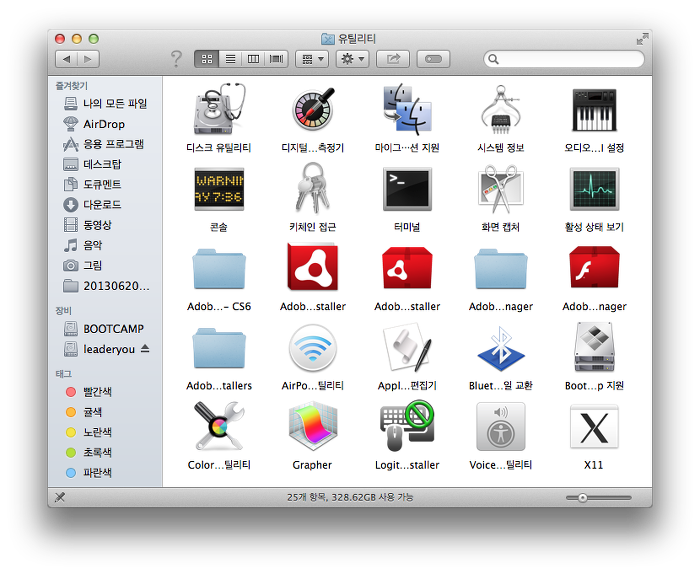700x574 pixels.
Task: Open the Logitech uninstaller icon
Action: 407,427
